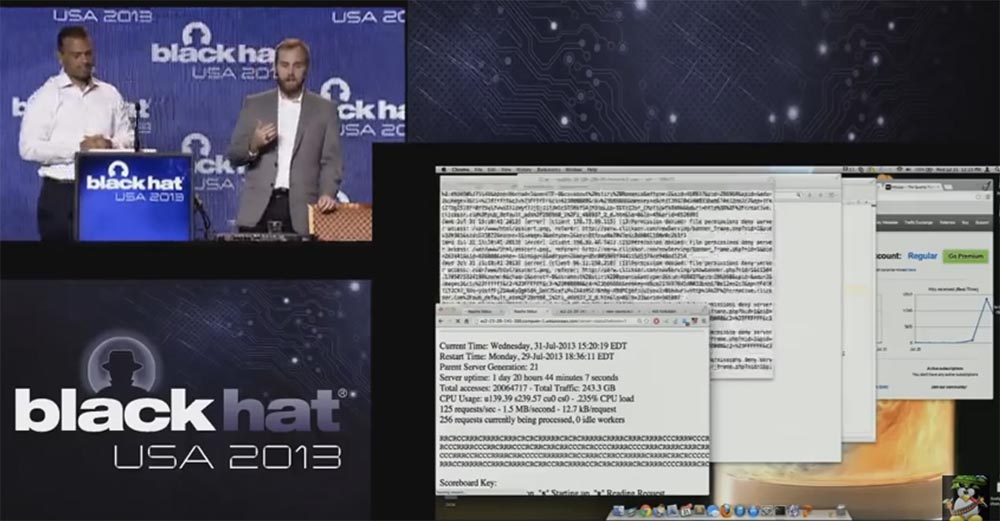Open the VLC cone icon in the Dock
Screen dimensions: 1000x521
(807, 511)
